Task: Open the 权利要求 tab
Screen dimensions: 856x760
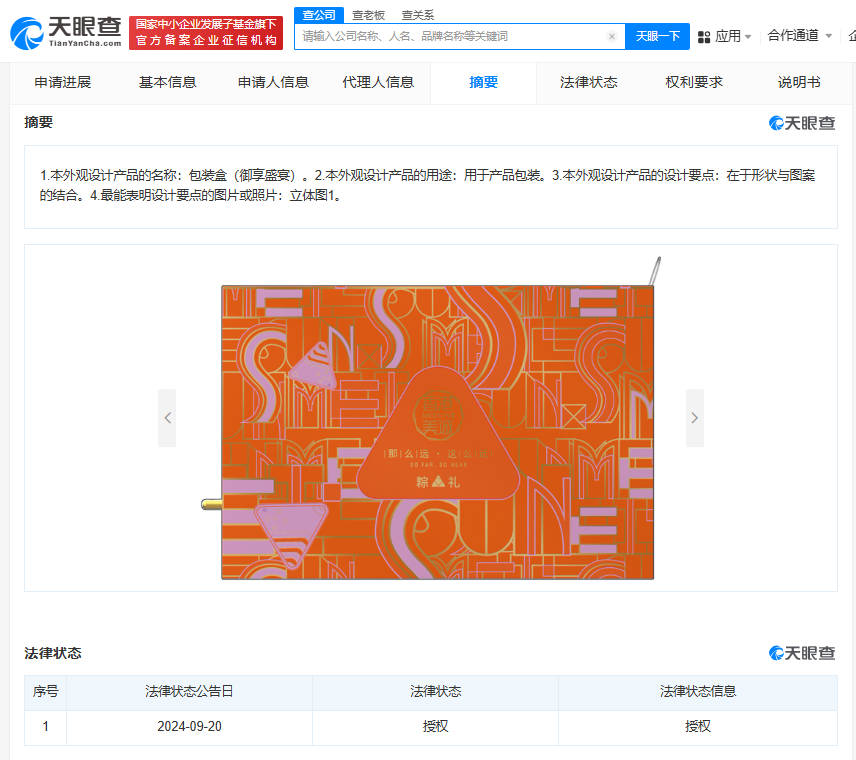Action: click(x=695, y=83)
